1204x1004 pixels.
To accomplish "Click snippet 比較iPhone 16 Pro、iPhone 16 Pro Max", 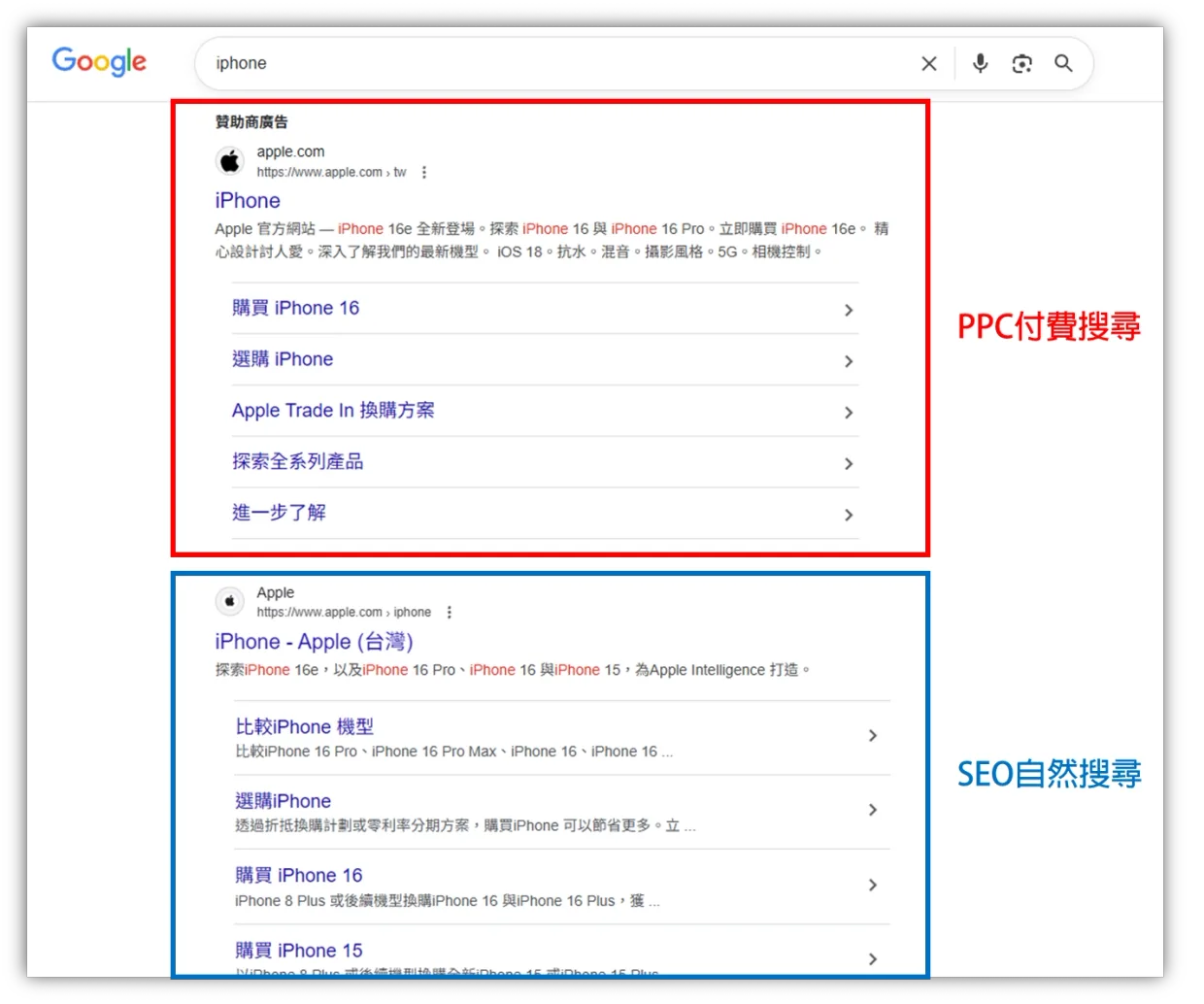I will pos(453,752).
